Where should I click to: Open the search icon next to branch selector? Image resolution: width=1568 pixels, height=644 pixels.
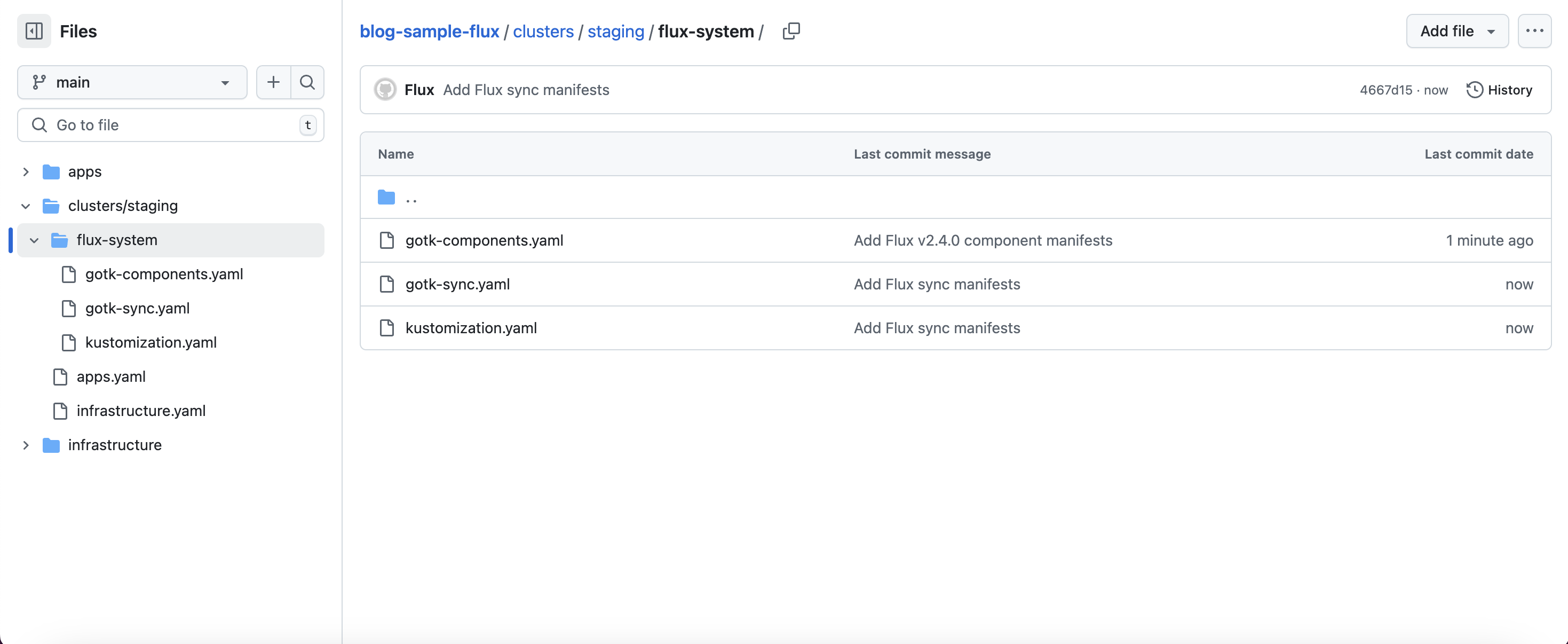click(x=307, y=82)
